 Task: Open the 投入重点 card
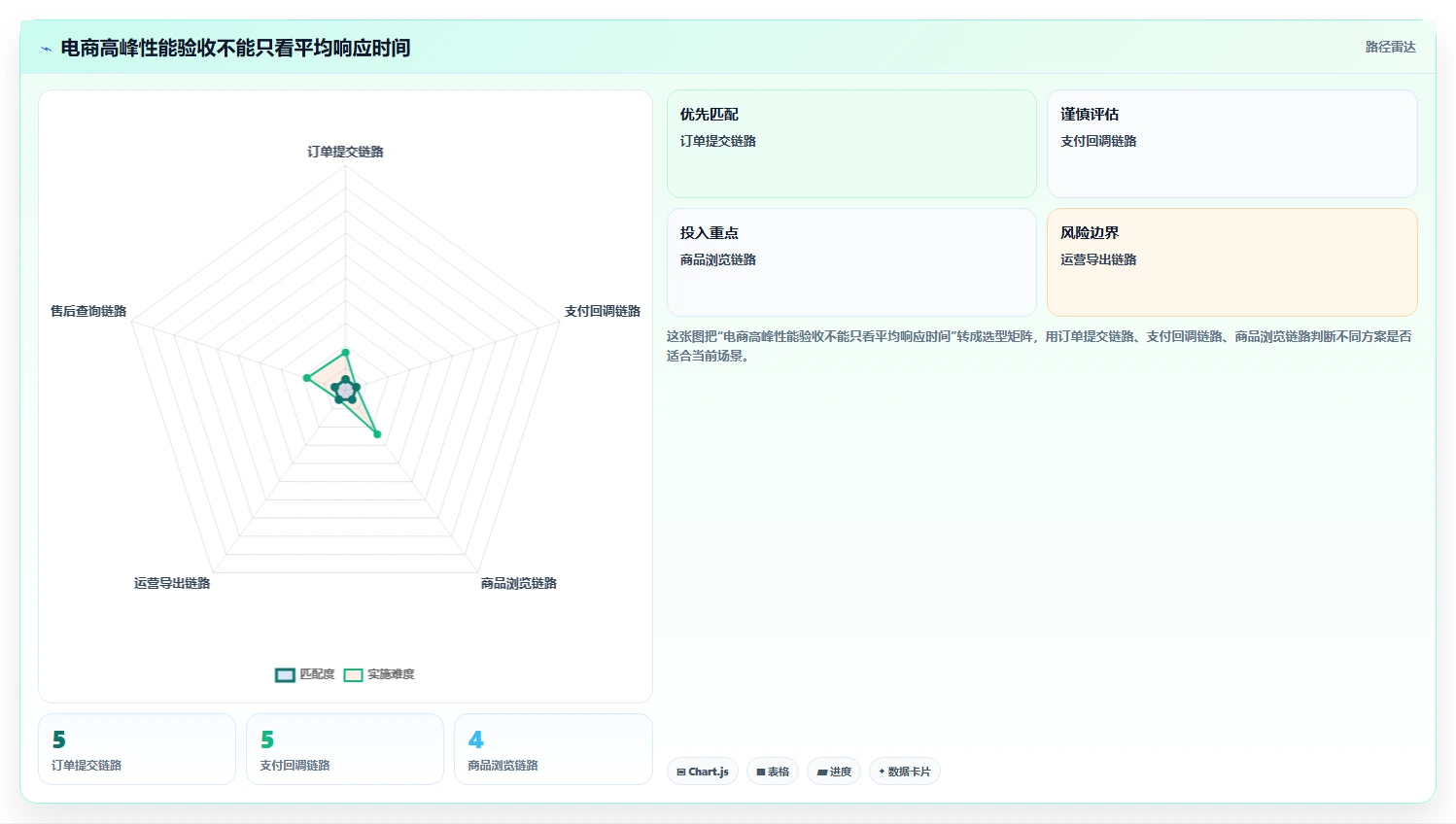pos(851,262)
